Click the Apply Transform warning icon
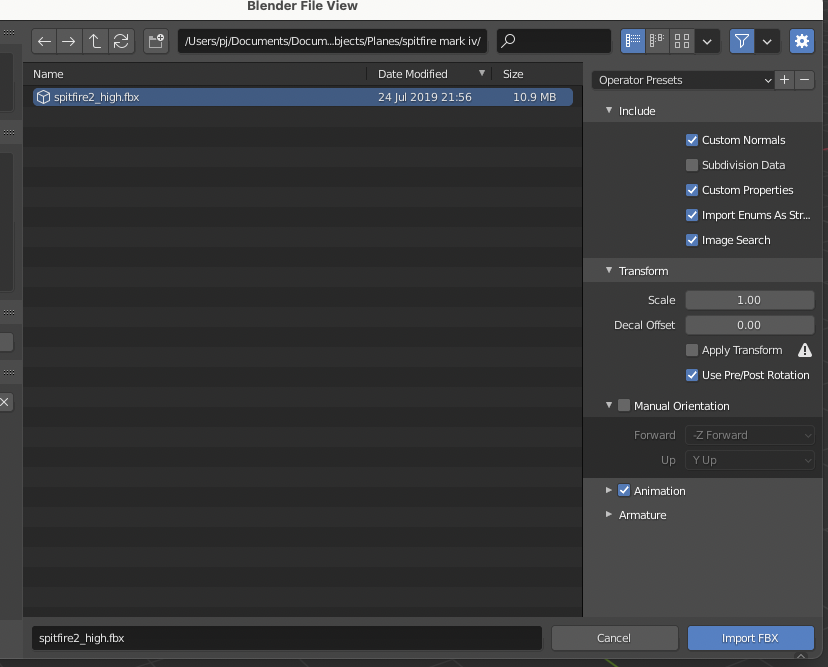828x667 pixels. tap(805, 350)
